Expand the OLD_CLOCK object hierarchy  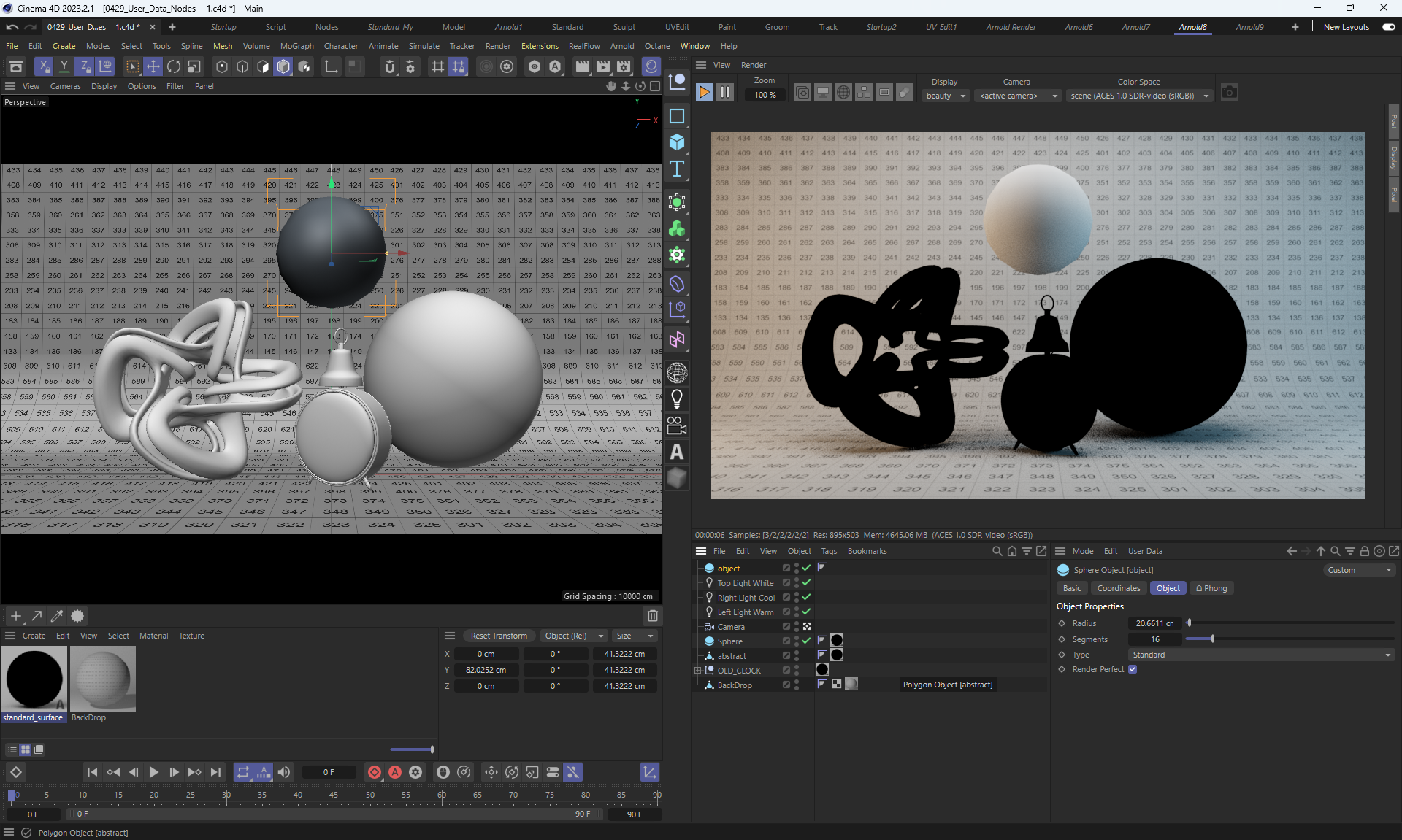tap(697, 671)
